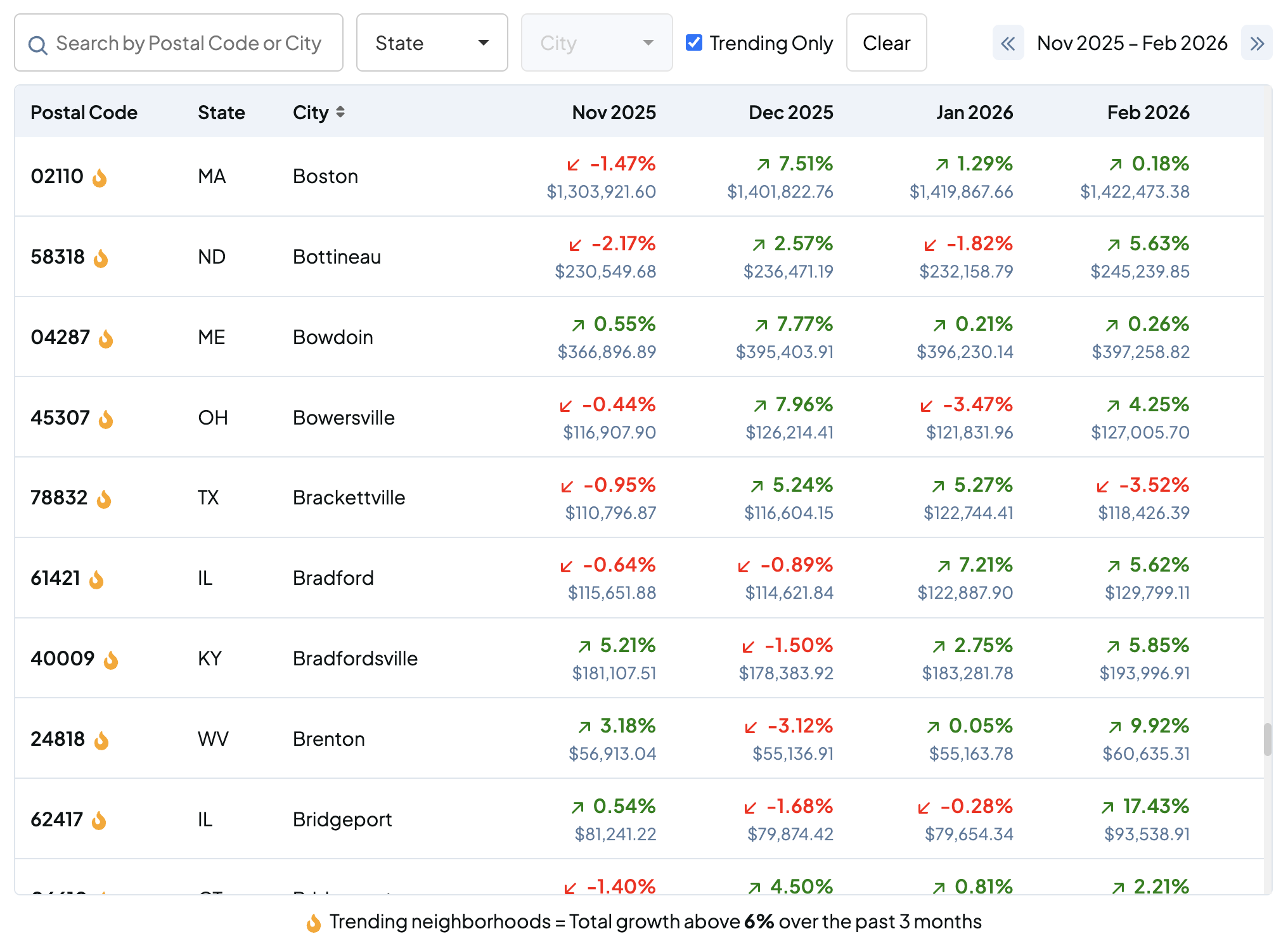Click flame icon beside 02110

100,177
